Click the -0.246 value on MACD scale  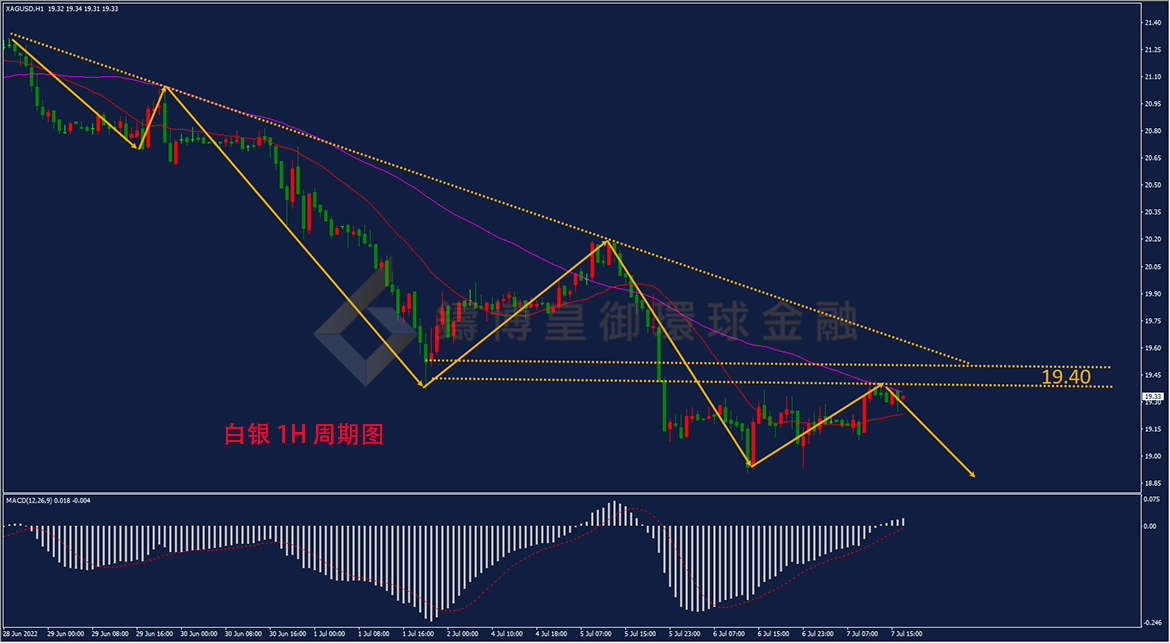[1154, 622]
